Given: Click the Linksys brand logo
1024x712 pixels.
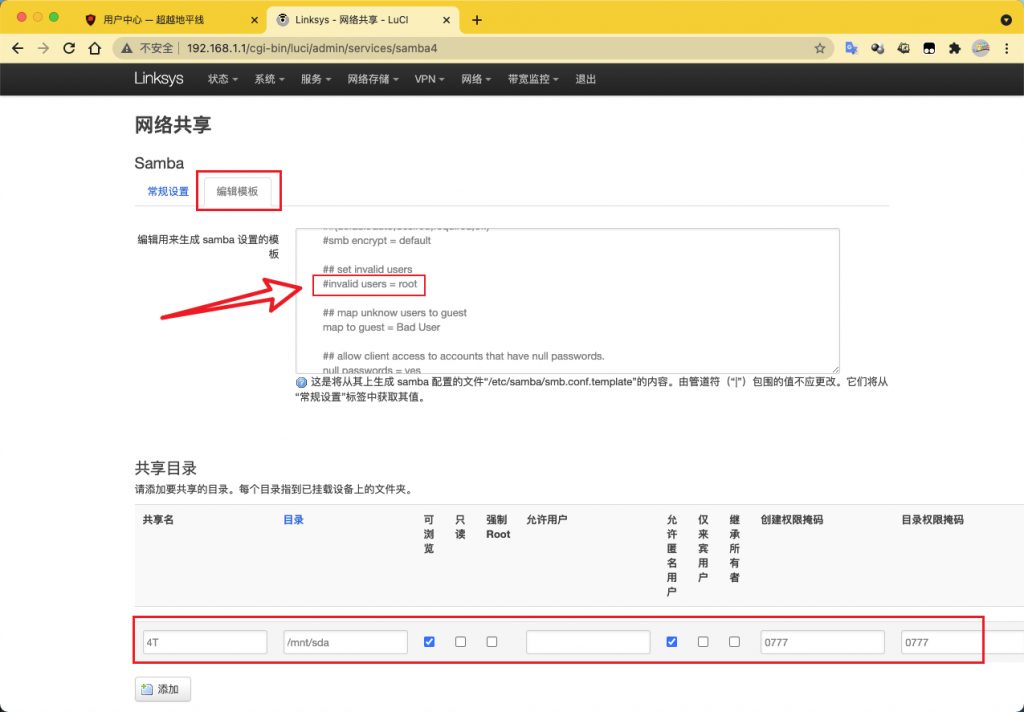Looking at the screenshot, I should tap(159, 79).
